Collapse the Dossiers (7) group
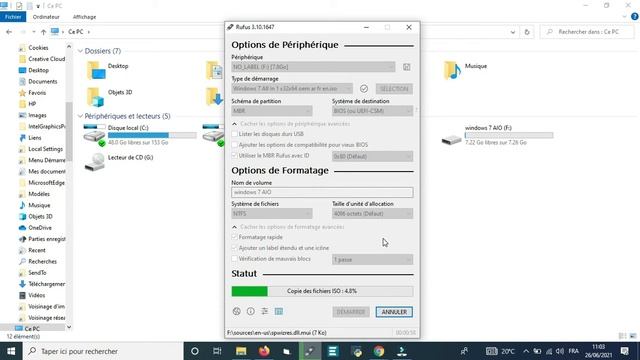Screen dimensions: 640x360 click(x=80, y=51)
